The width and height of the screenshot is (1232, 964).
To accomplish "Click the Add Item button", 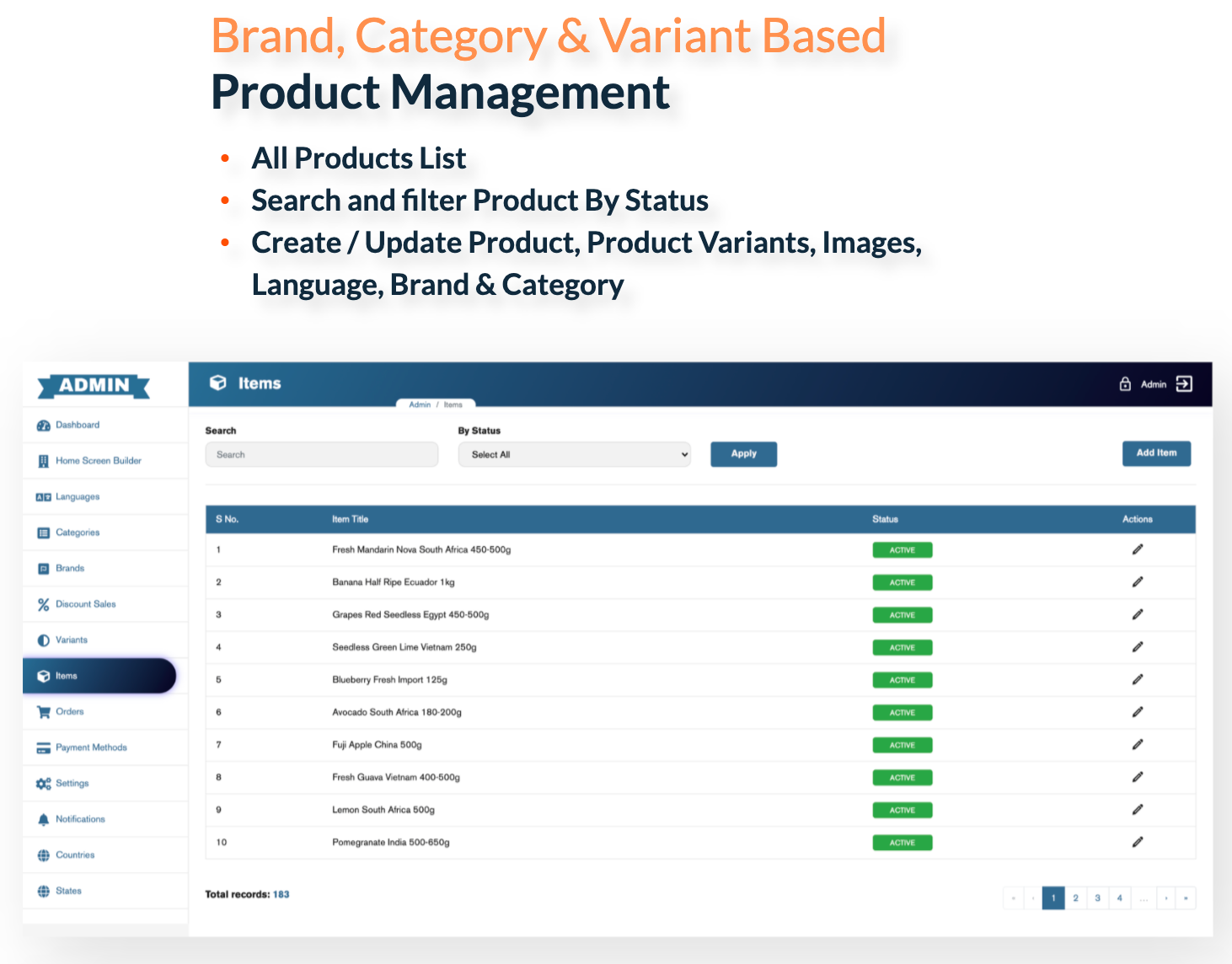I will 1156,453.
